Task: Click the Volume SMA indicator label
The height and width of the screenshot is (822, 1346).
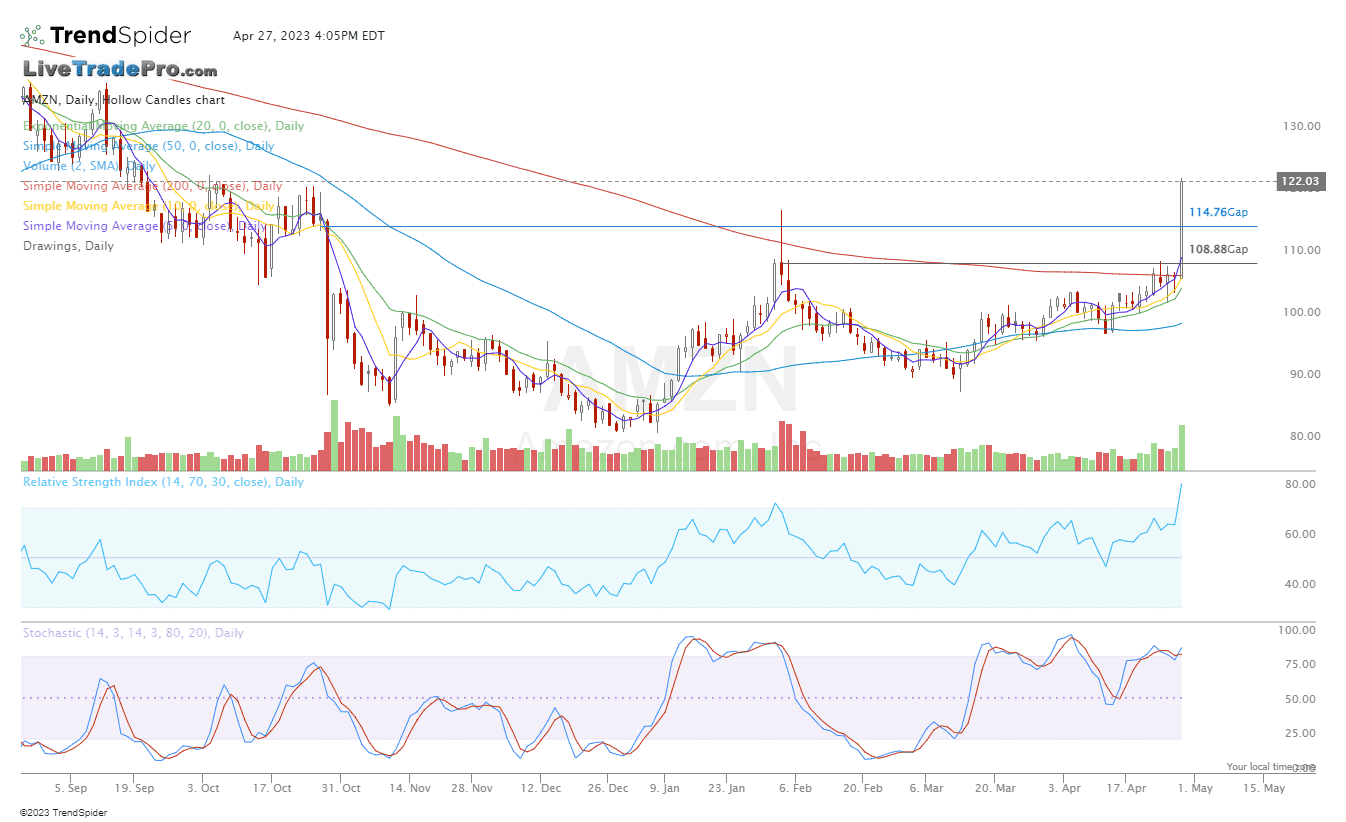Action: tap(89, 166)
